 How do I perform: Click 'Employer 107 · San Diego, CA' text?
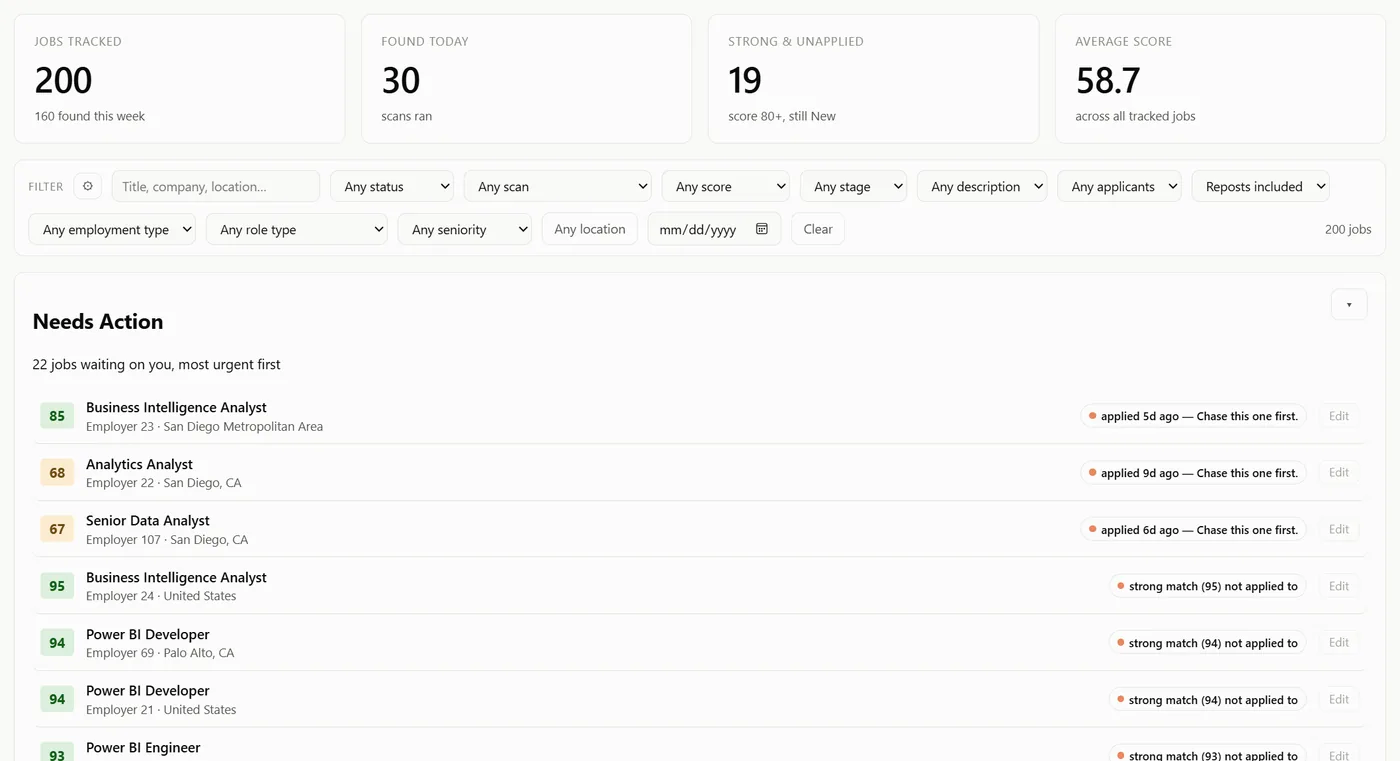[x=167, y=540]
